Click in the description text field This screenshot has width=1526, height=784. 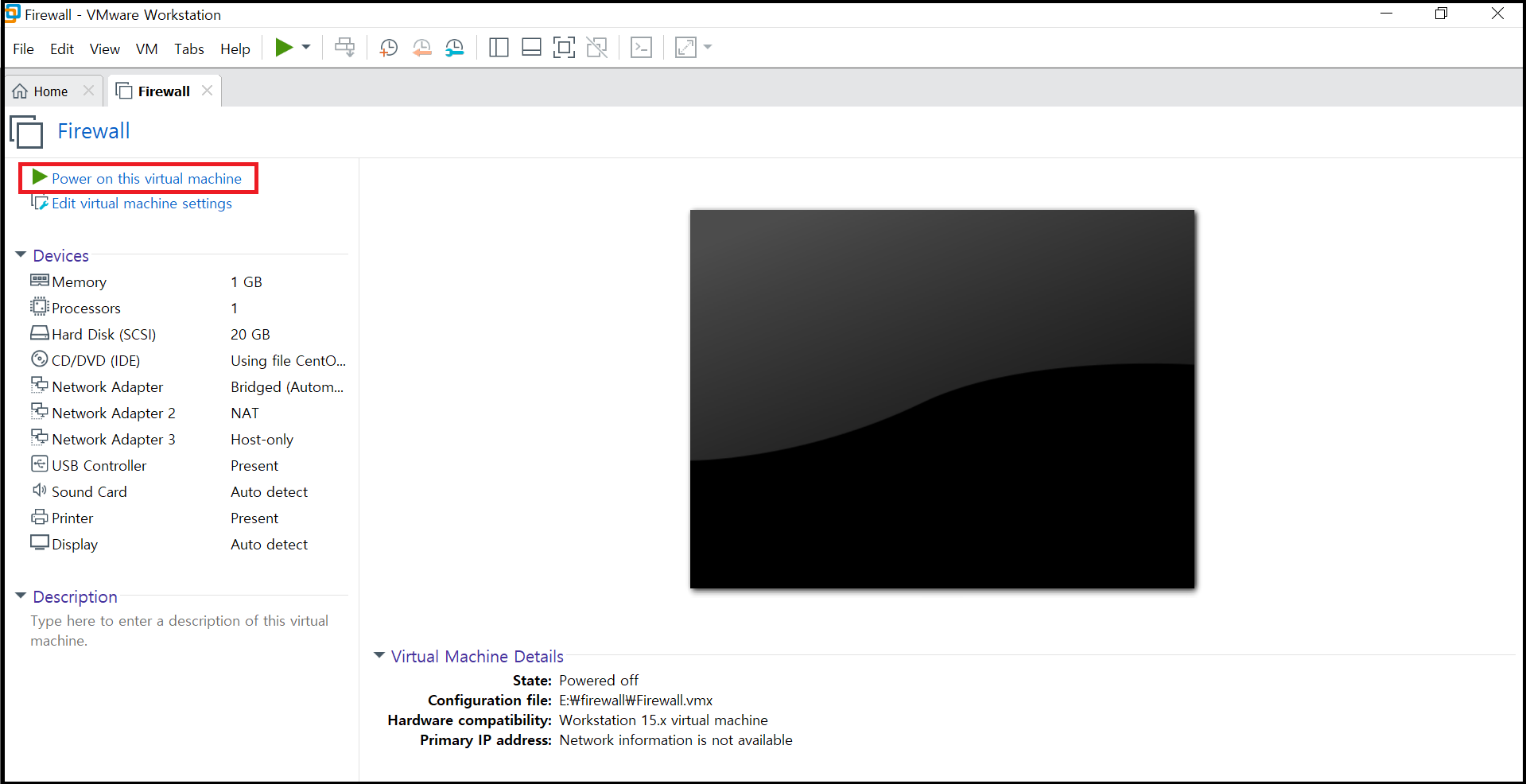(x=181, y=631)
